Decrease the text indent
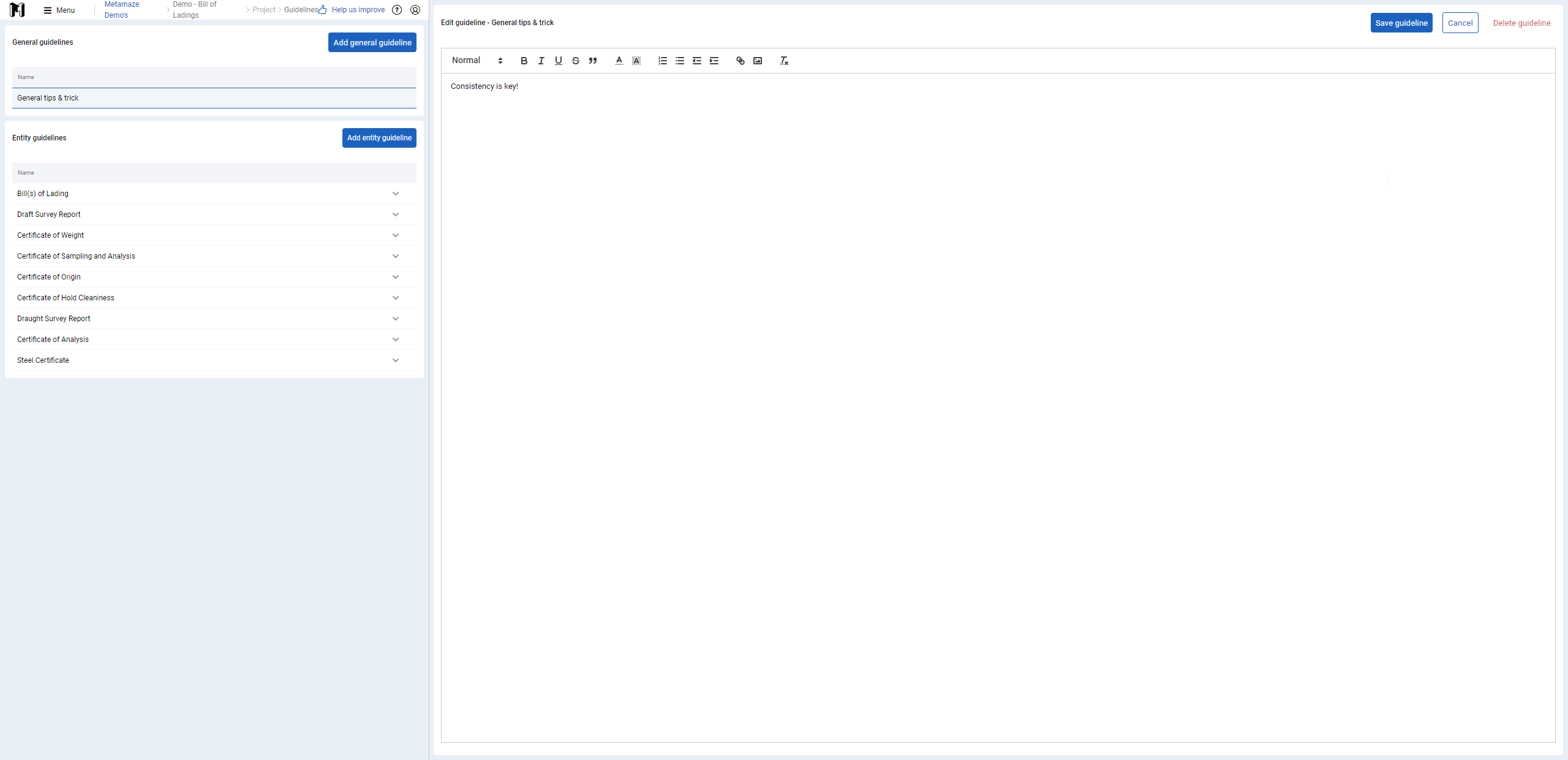 click(696, 61)
